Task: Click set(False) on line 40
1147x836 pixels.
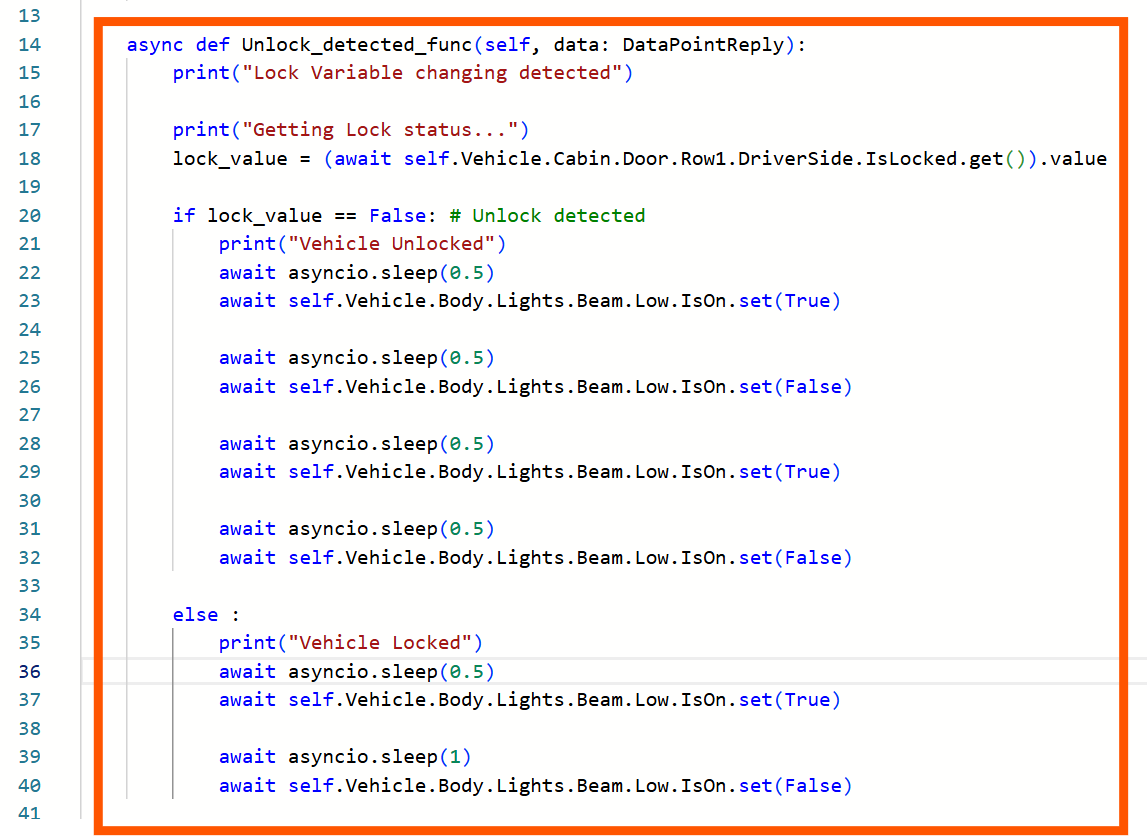Action: click(795, 786)
